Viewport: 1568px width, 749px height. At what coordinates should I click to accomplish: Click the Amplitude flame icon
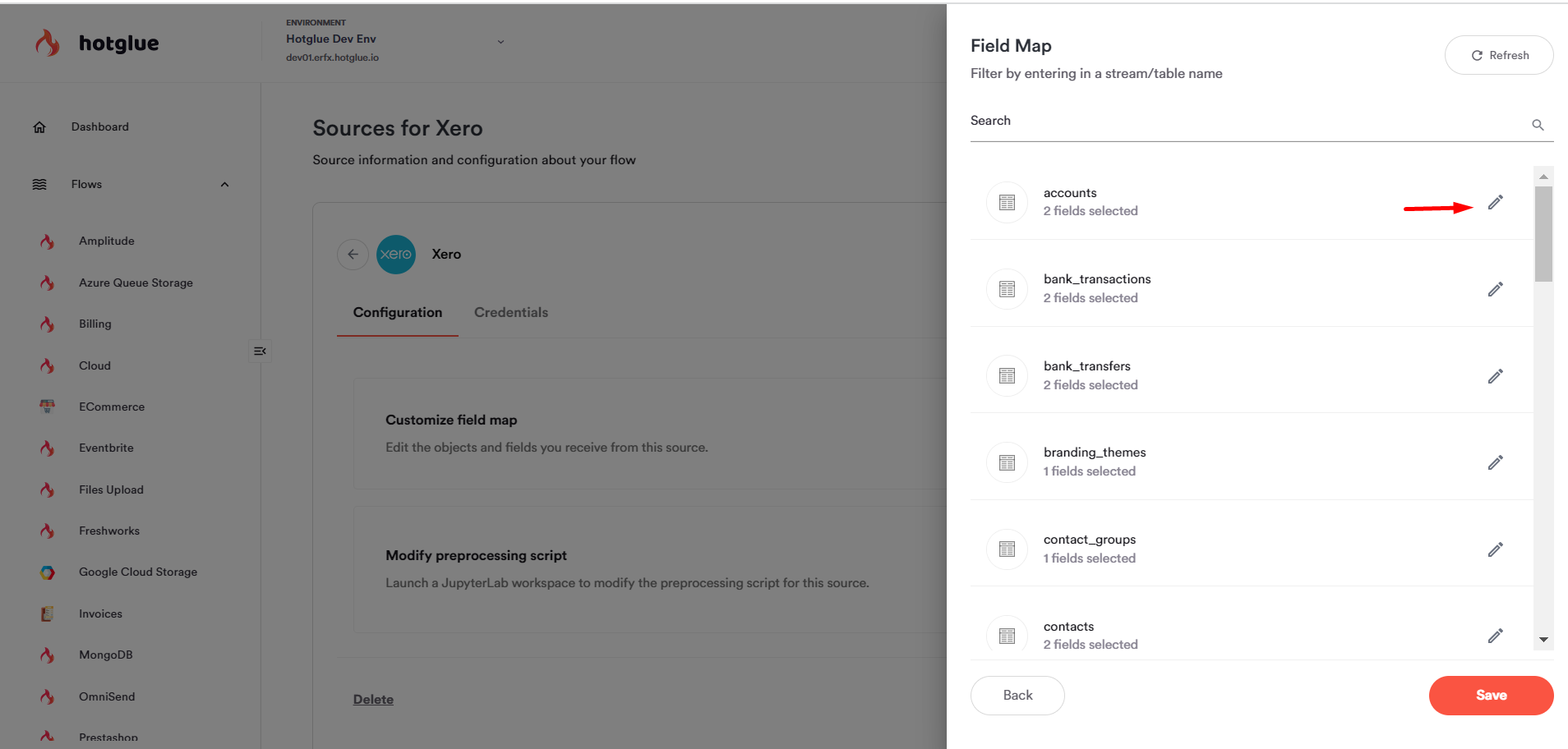[48, 241]
